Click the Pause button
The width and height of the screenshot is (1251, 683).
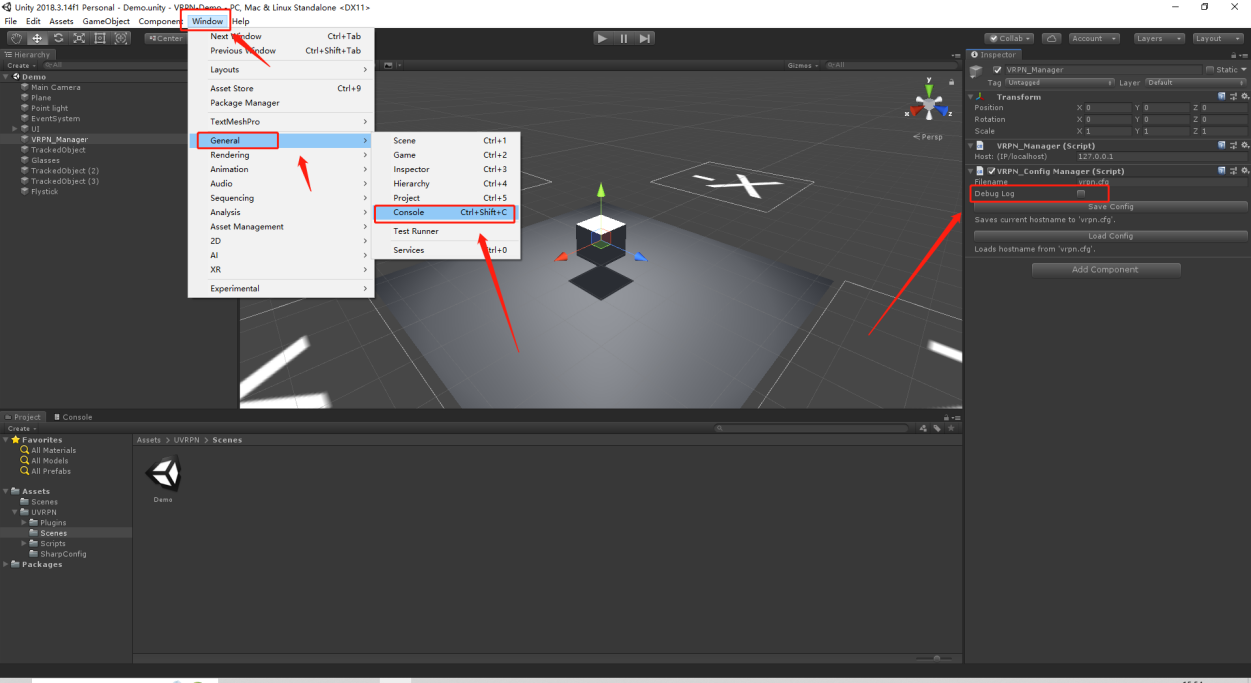click(624, 38)
